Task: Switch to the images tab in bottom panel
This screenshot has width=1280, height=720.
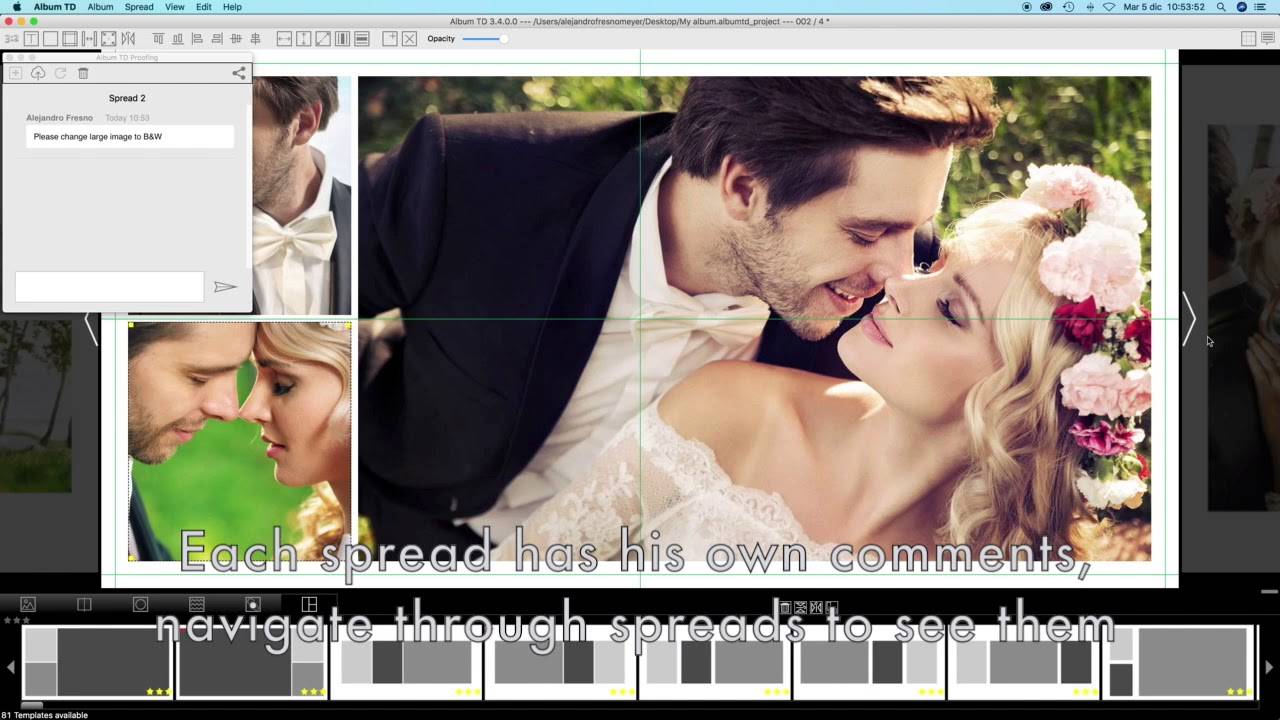Action: click(28, 604)
